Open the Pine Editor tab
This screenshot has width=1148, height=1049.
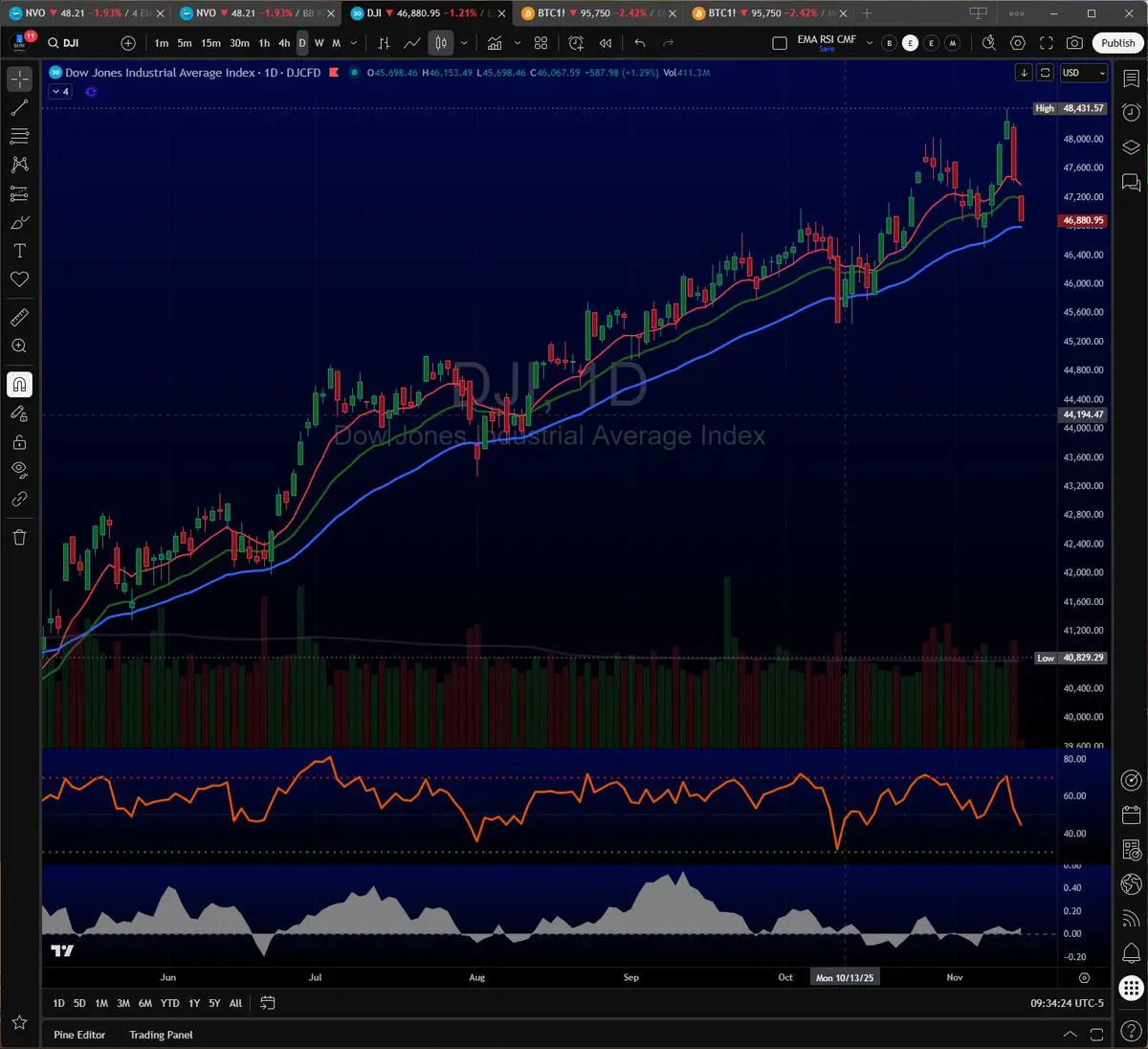79,1035
